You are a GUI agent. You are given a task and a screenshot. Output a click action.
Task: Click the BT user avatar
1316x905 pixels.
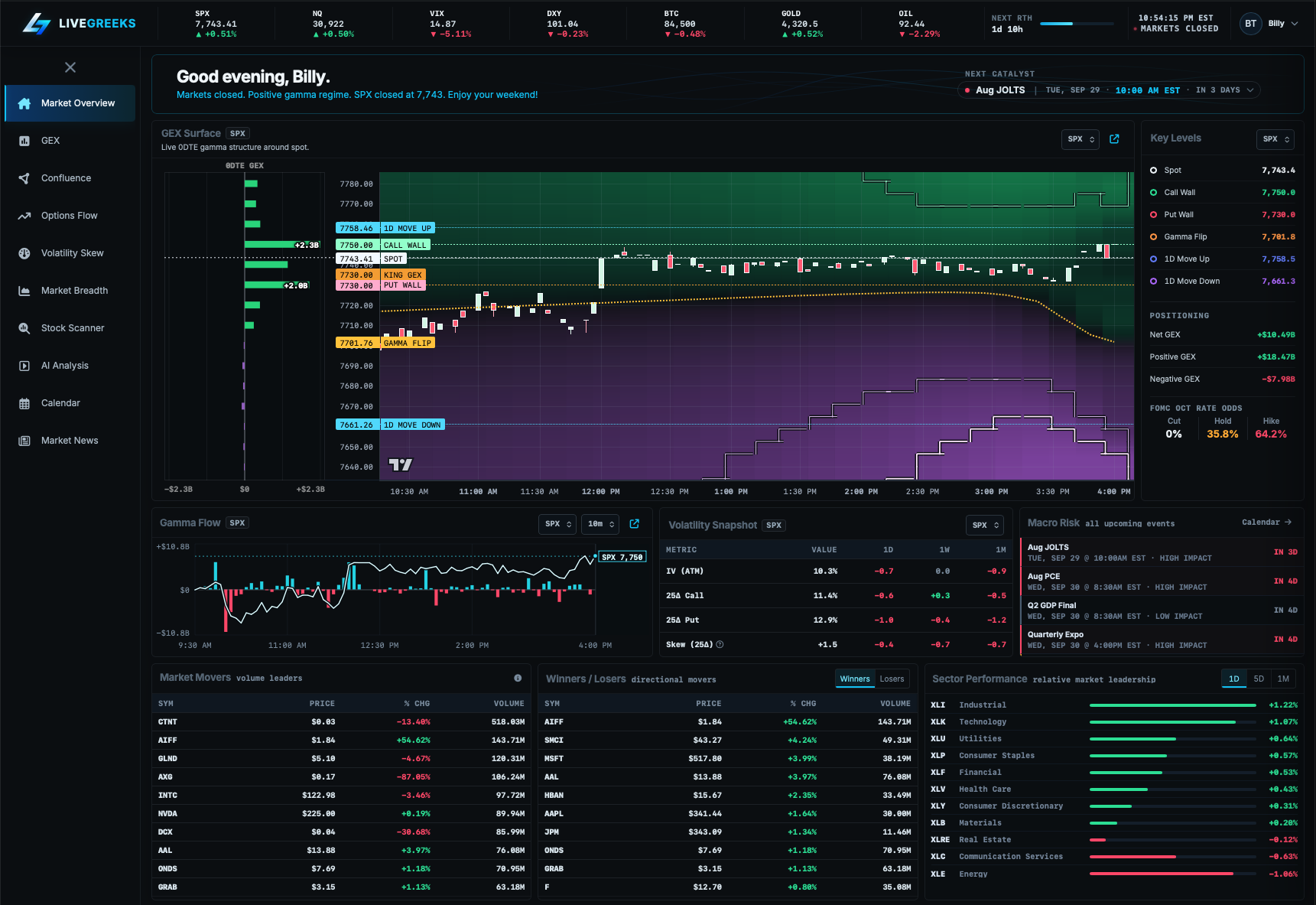[1251, 24]
